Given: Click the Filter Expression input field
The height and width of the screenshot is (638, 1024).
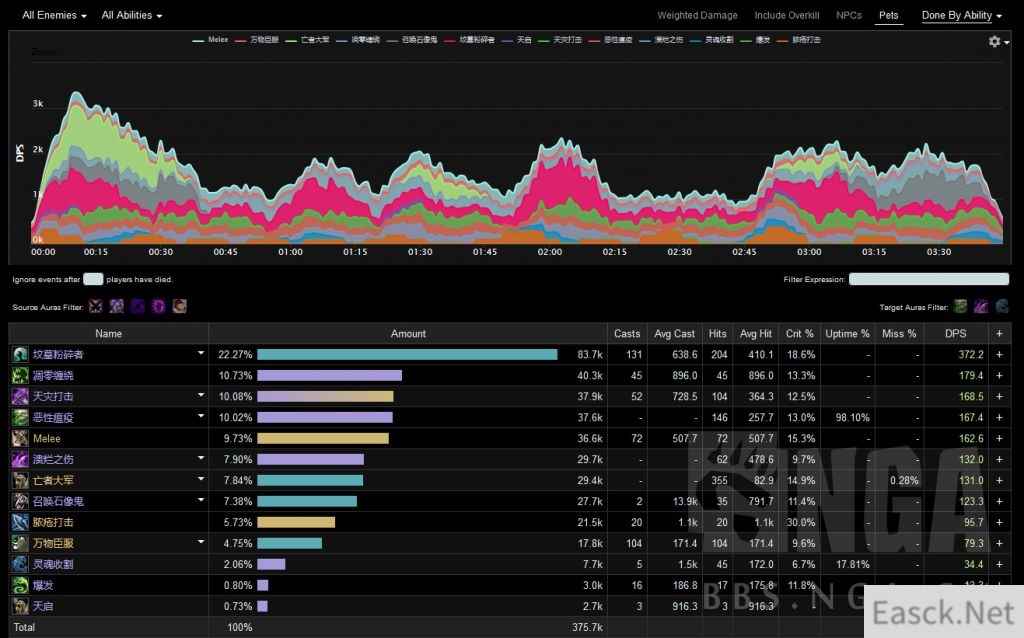Looking at the screenshot, I should (928, 280).
